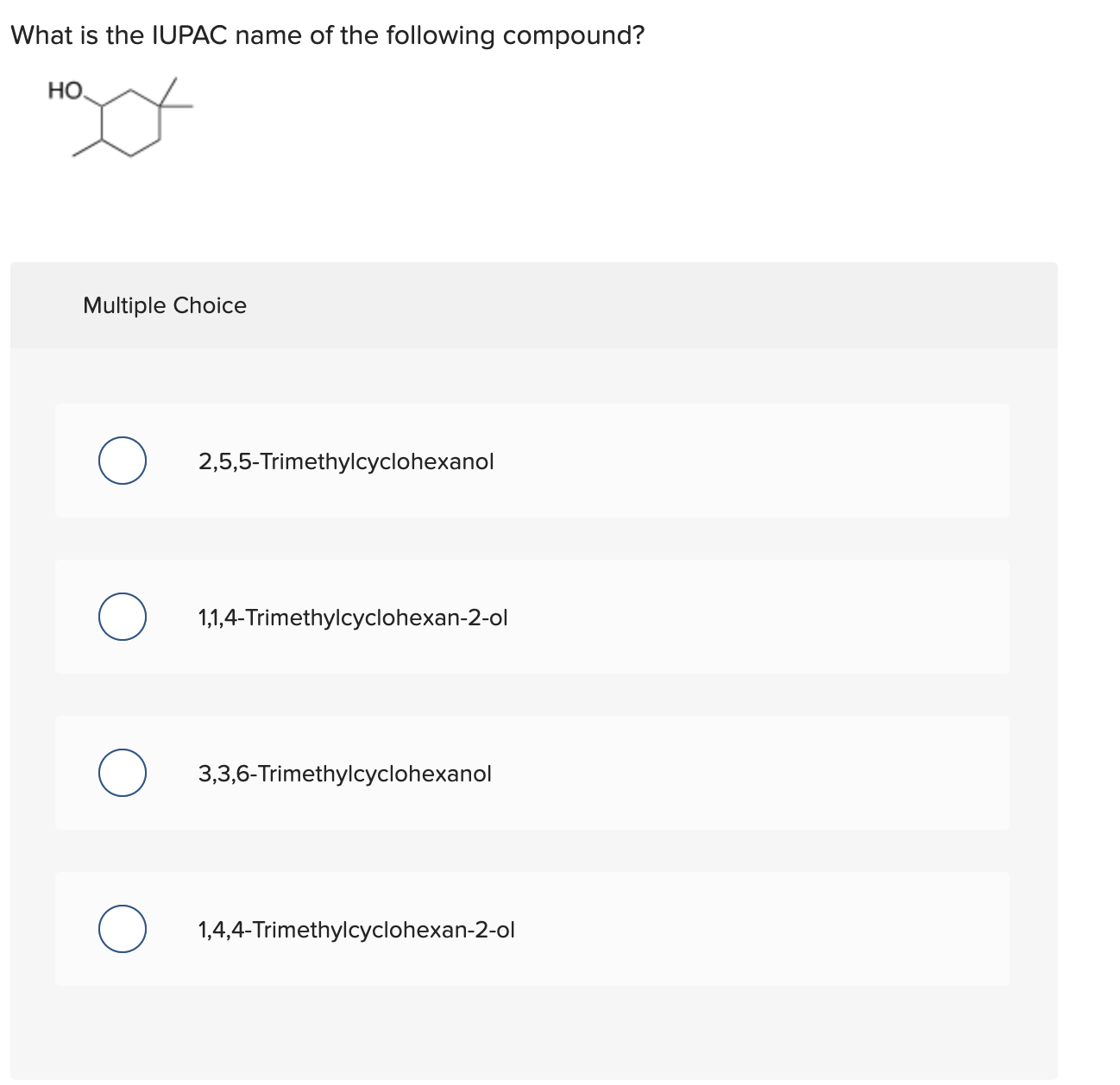Click the answer text 1,1,4-Trimethylcyclohexan-2-ol
This screenshot has width=1120, height=1085.
[x=352, y=617]
